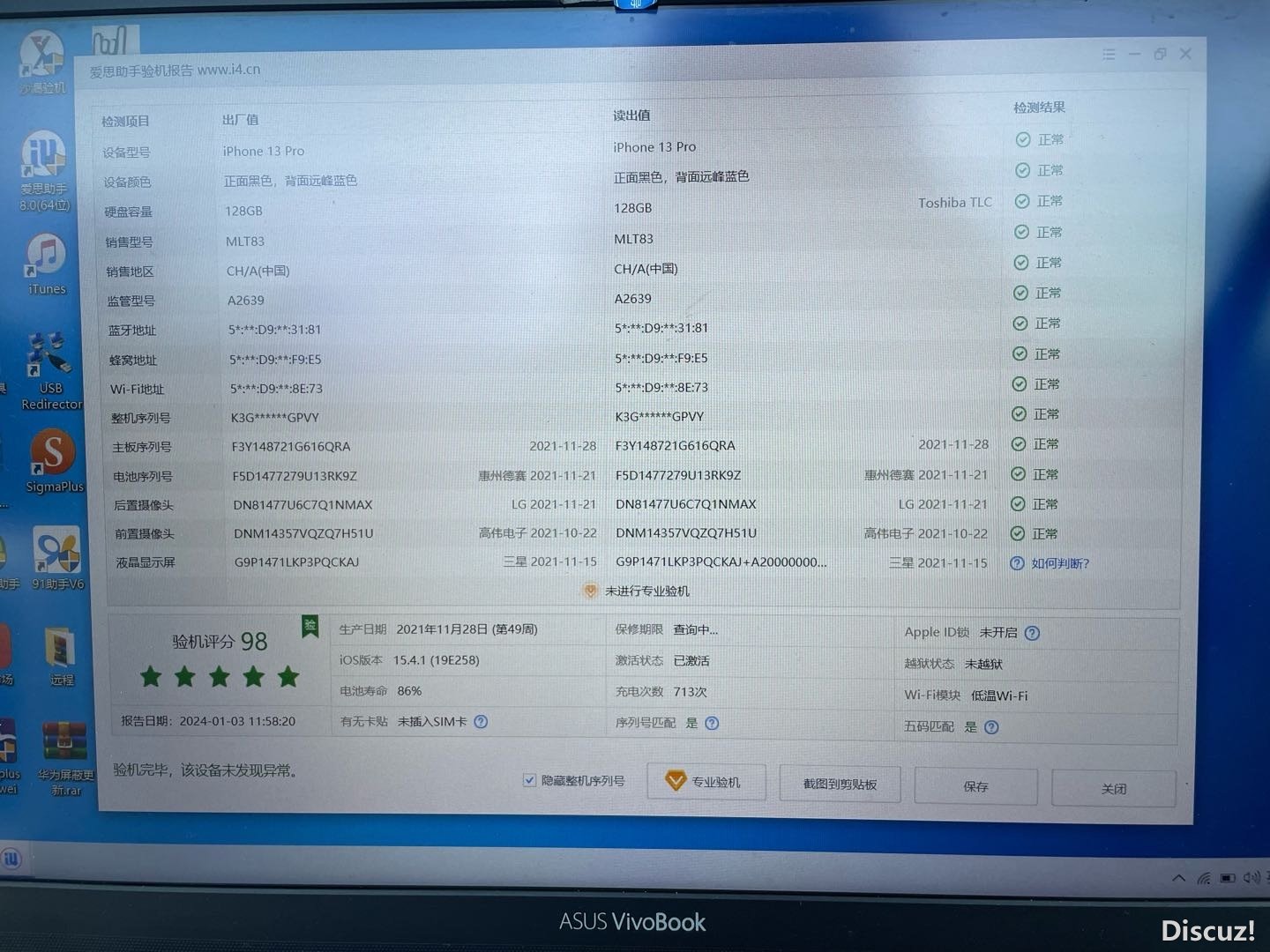1270x952 pixels.
Task: Open the 如何判断? link
Action: [x=1060, y=563]
